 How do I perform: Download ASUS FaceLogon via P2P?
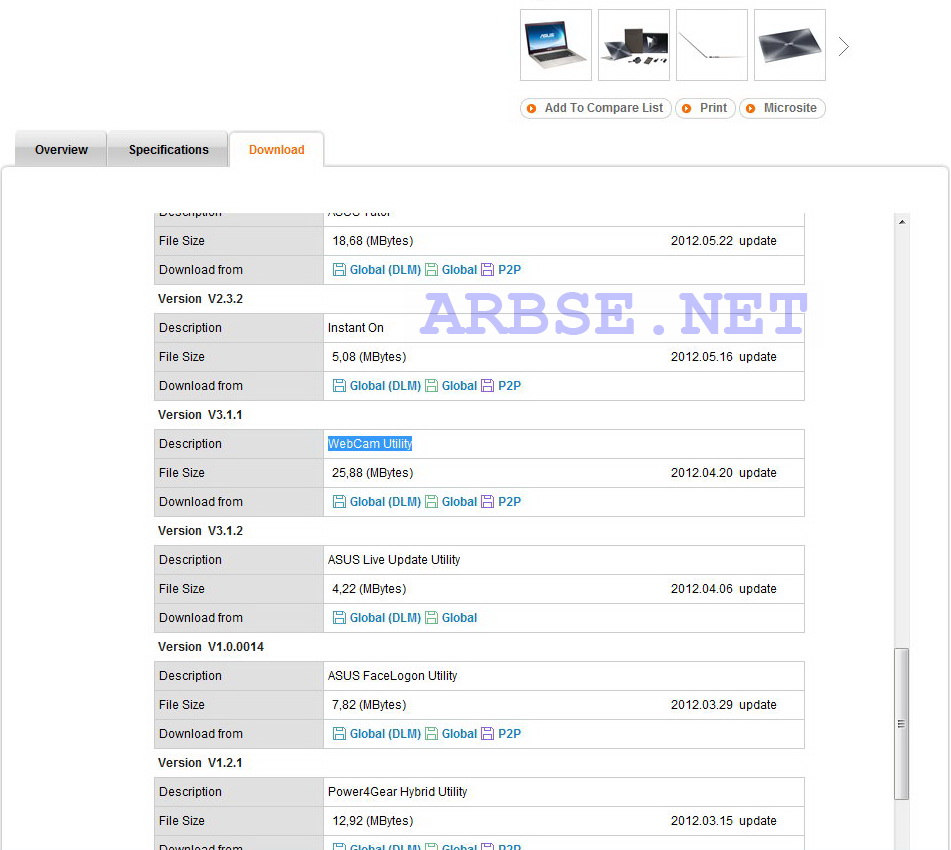coord(509,734)
